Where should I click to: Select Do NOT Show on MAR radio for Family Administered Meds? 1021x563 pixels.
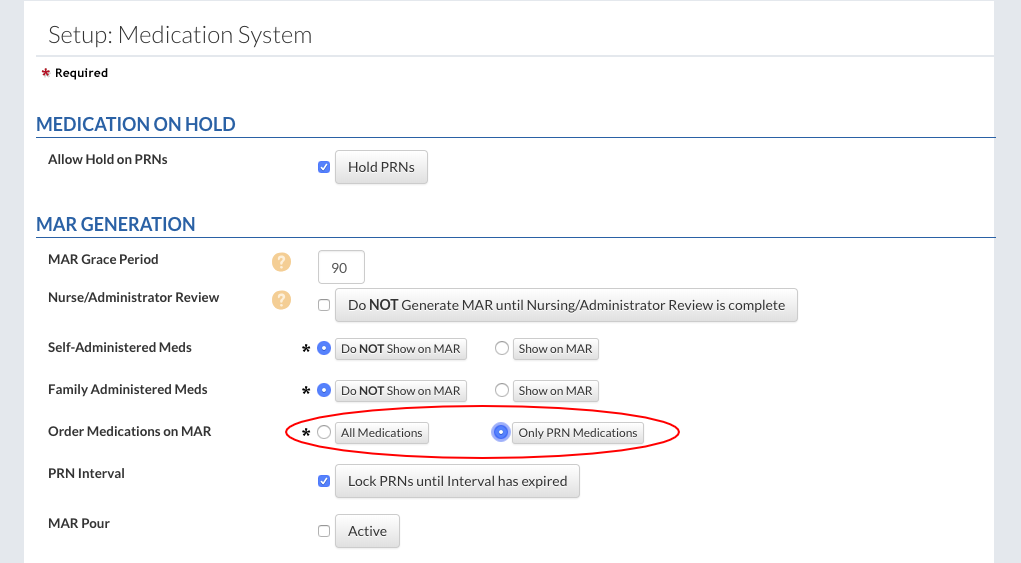pos(323,391)
